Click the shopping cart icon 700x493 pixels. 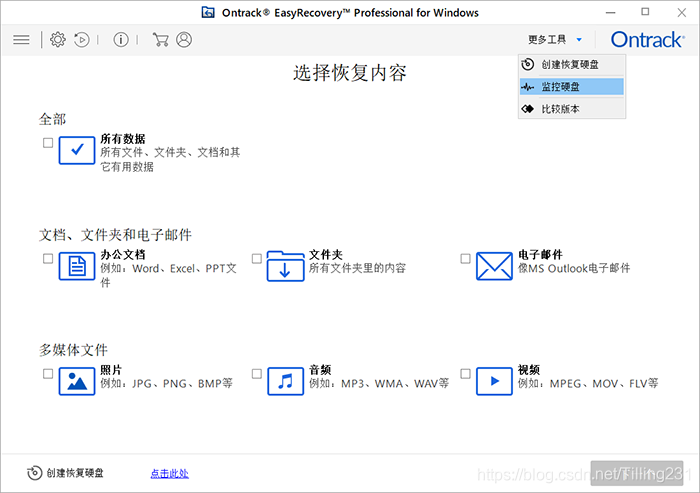[x=160, y=40]
